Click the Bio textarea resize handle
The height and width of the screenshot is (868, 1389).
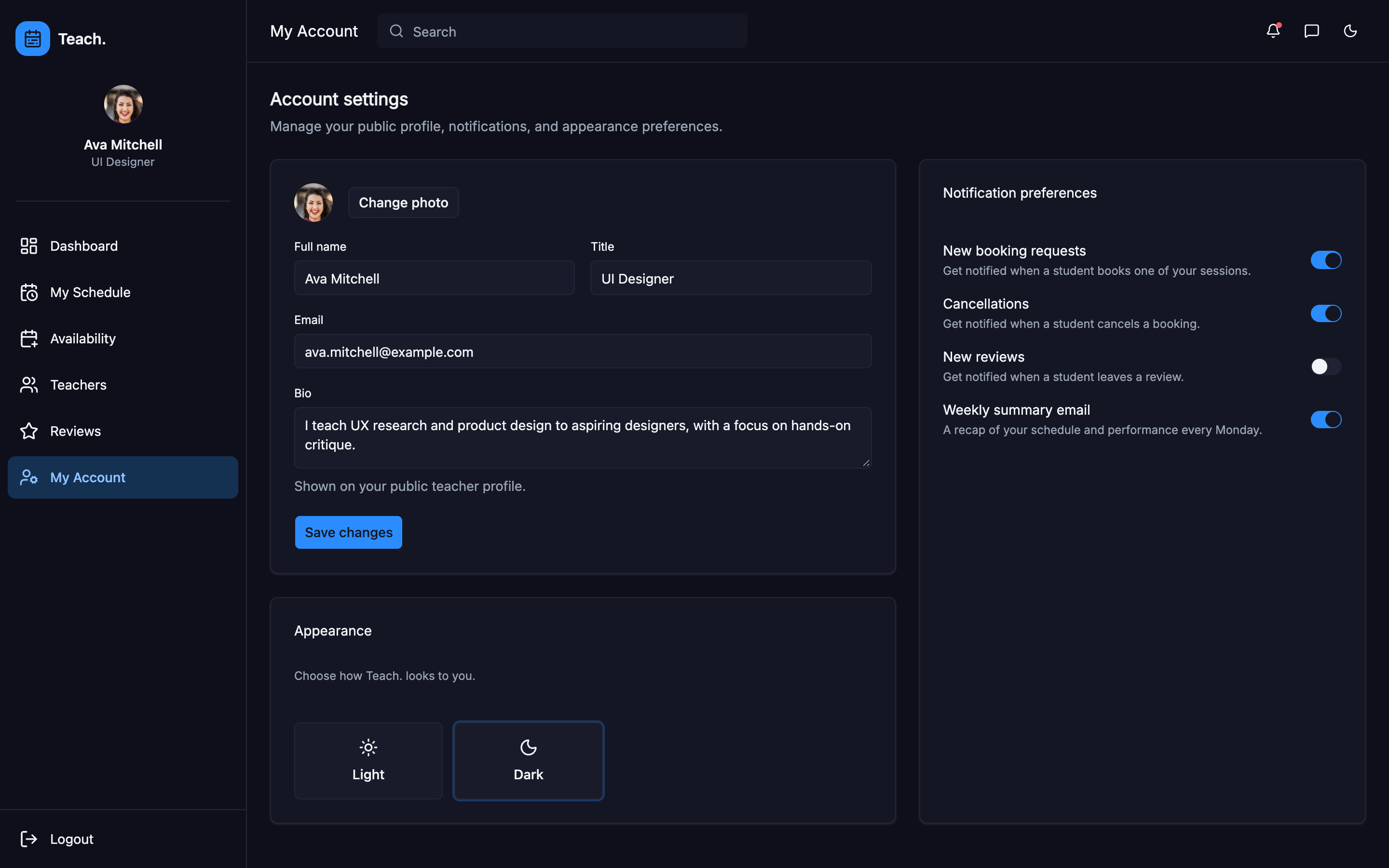[866, 463]
